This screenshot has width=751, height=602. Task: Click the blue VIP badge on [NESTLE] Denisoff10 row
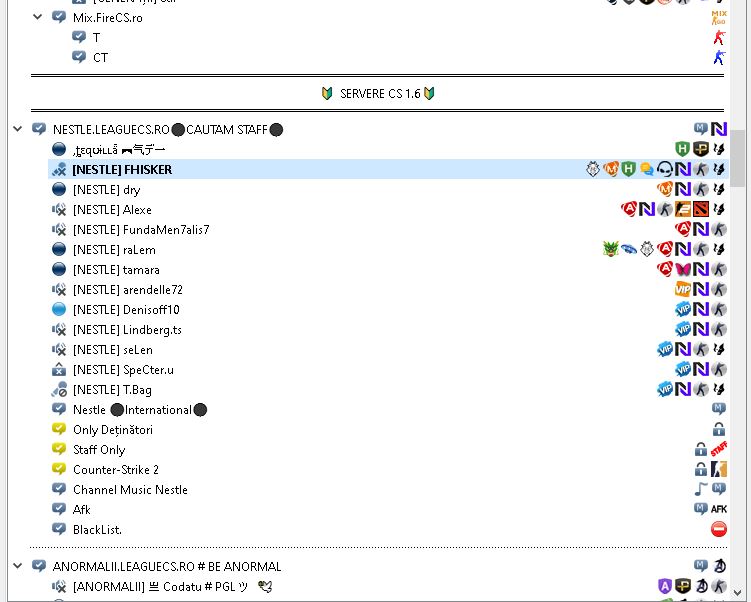[x=683, y=309]
